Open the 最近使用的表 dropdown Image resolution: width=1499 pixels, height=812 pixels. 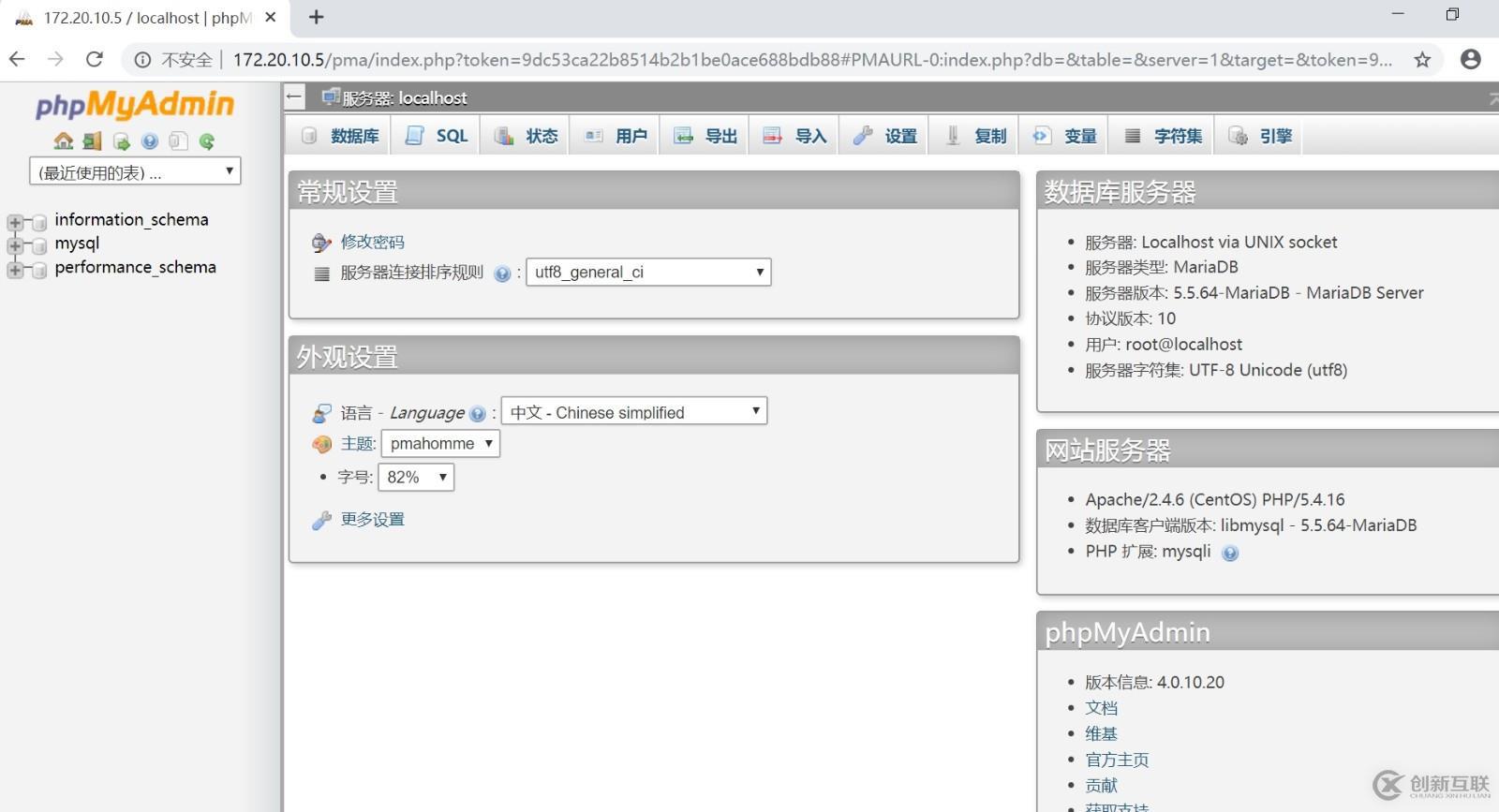(135, 171)
